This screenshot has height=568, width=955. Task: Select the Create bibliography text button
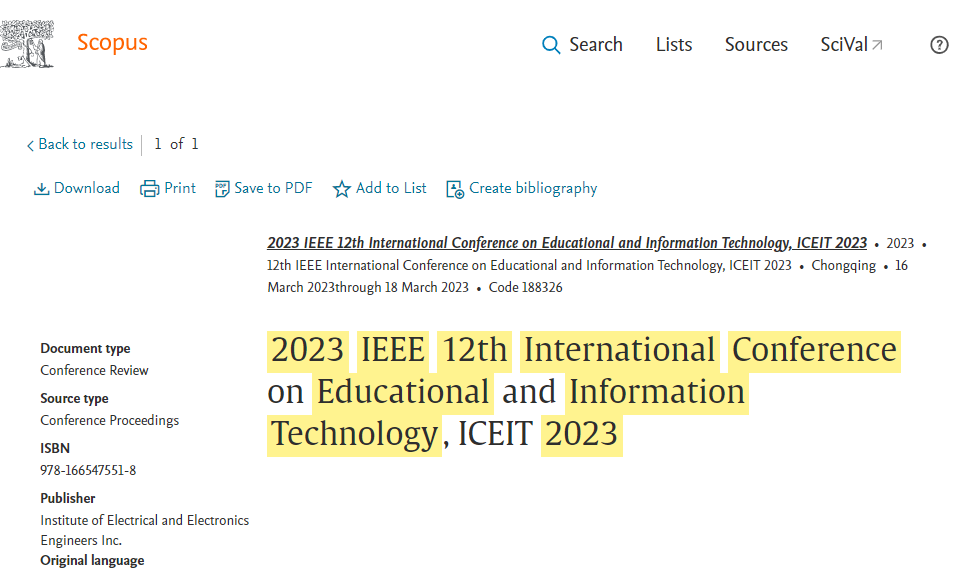click(x=533, y=188)
